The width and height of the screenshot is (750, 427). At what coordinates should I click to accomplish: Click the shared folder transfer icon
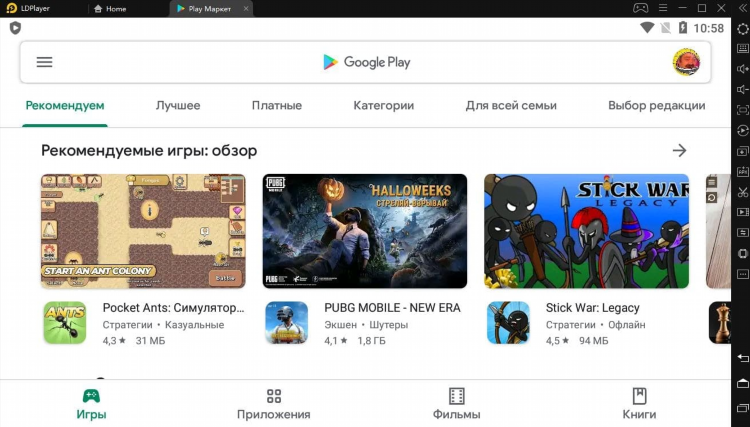(743, 233)
